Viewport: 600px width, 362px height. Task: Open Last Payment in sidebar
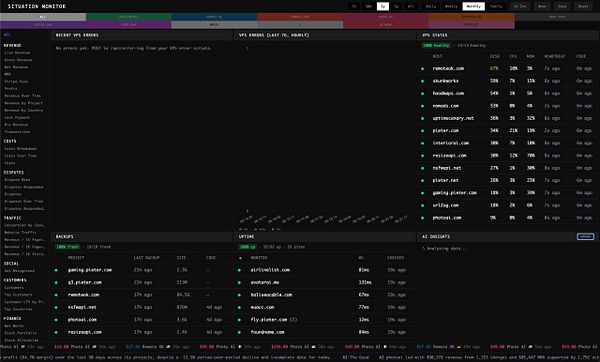pyautogui.click(x=17, y=117)
